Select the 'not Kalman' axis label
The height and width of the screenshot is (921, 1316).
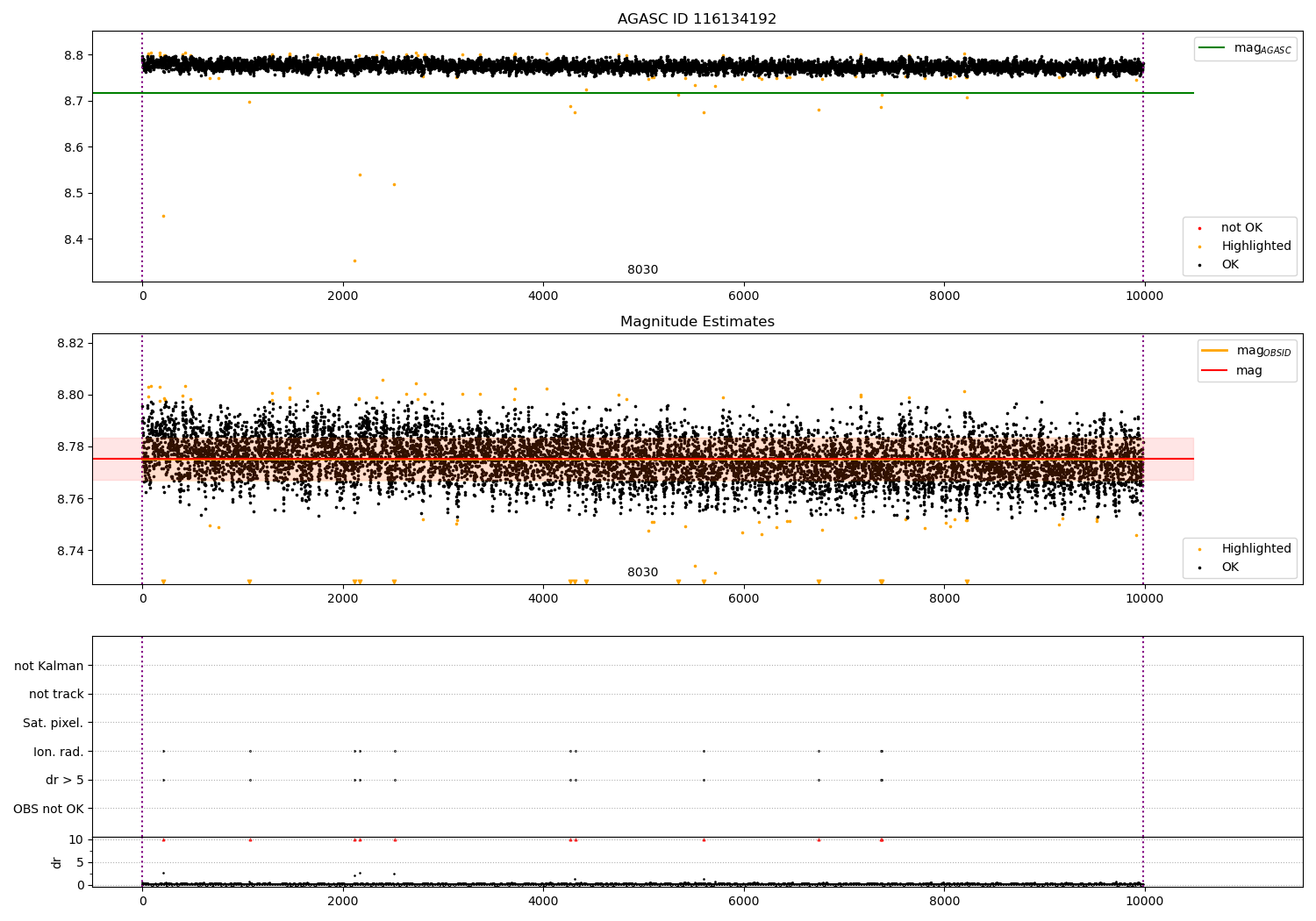coord(49,666)
